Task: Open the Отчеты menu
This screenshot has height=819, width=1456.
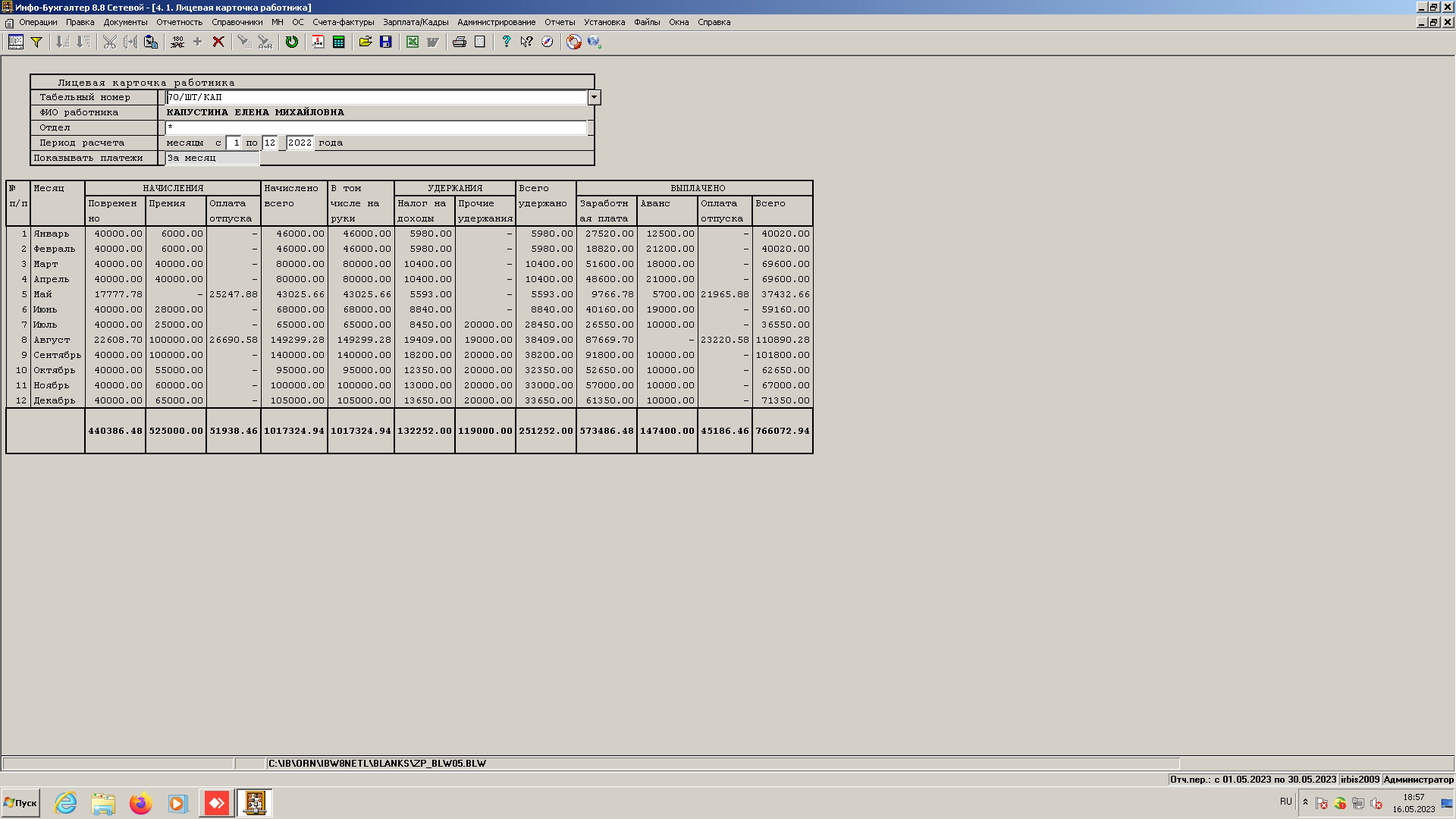Action: (560, 22)
